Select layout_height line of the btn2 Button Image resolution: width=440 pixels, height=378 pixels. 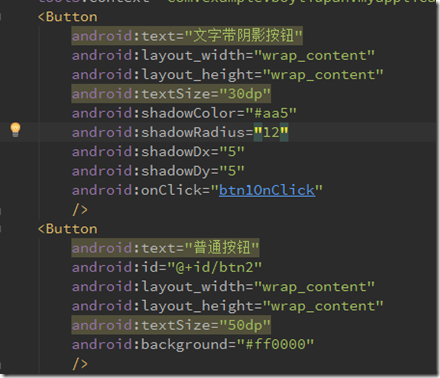(227, 306)
